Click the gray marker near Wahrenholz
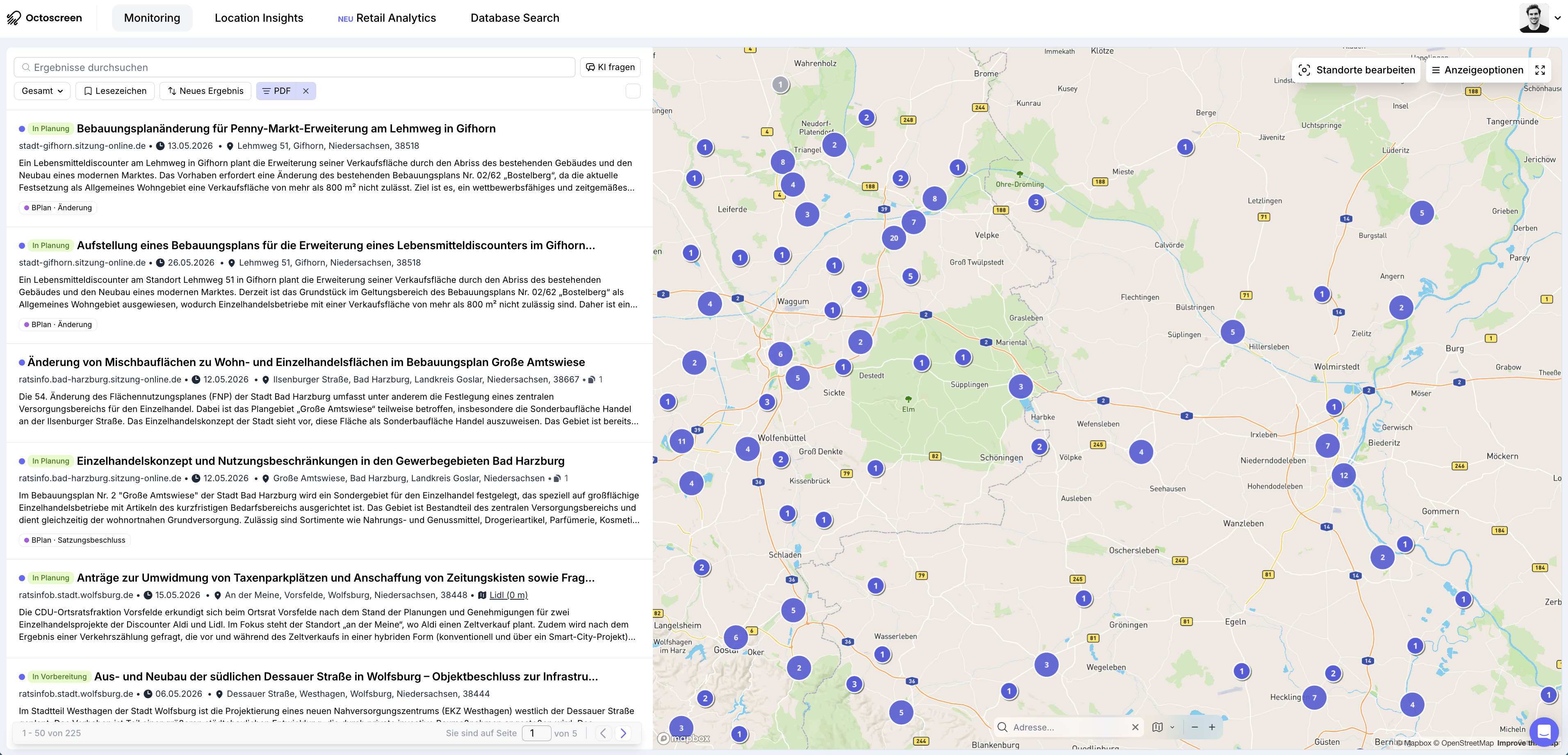The height and width of the screenshot is (755, 1568). coord(780,84)
